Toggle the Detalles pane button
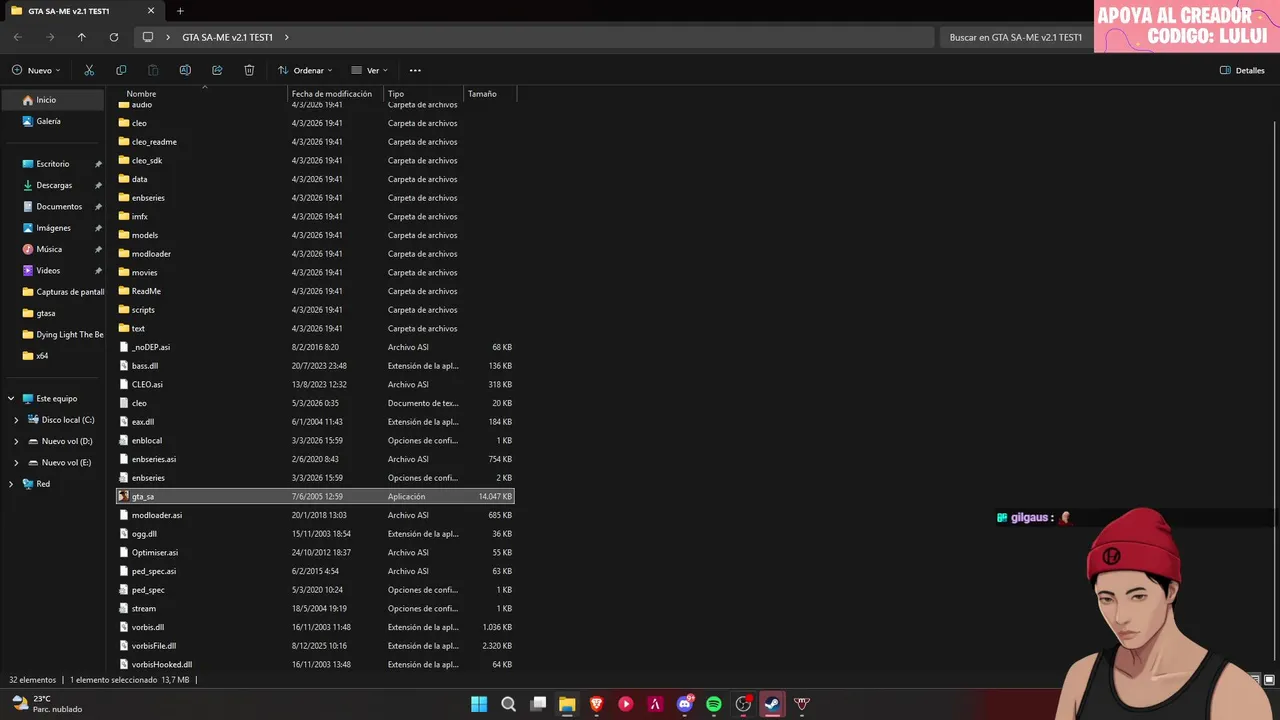Screen dimensions: 1280x720 1242,70
